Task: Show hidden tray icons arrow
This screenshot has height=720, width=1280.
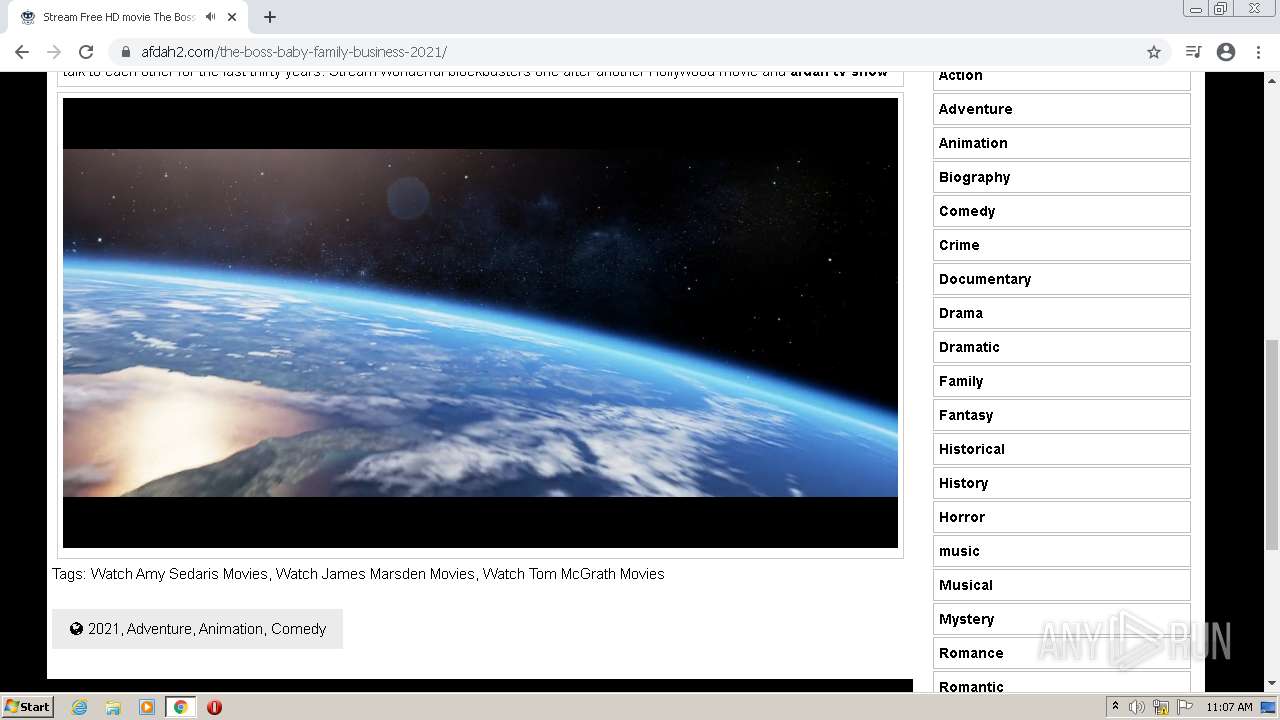Action: click(x=1115, y=707)
